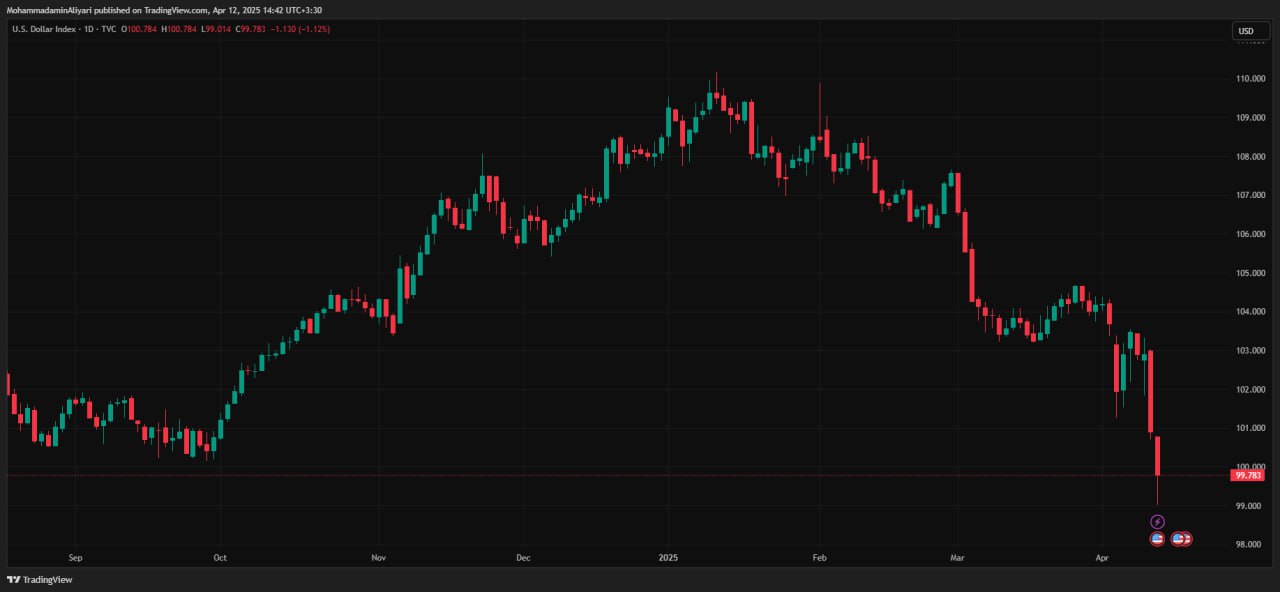Click the 102.000 price axis label
The height and width of the screenshot is (592, 1280).
tap(1251, 389)
